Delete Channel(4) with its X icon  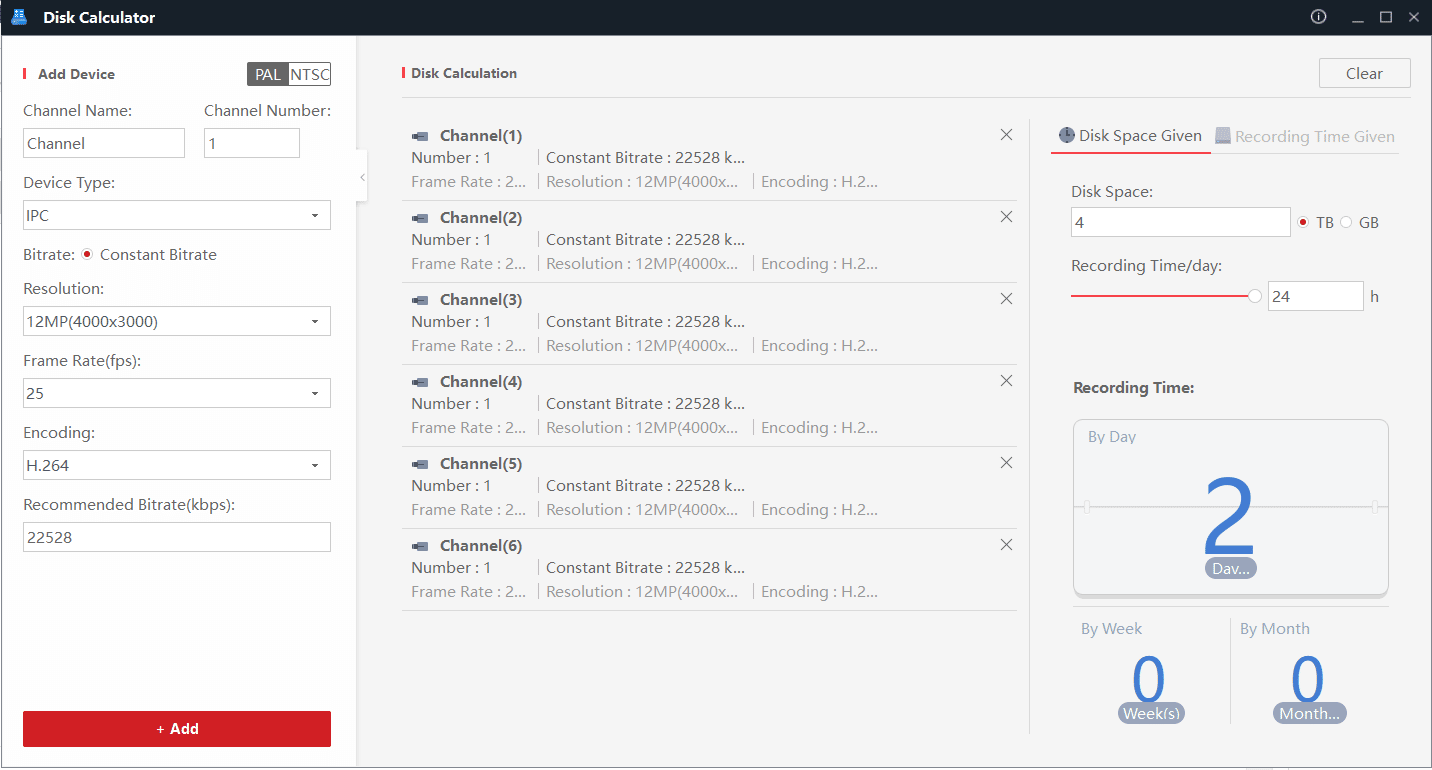click(x=1006, y=381)
